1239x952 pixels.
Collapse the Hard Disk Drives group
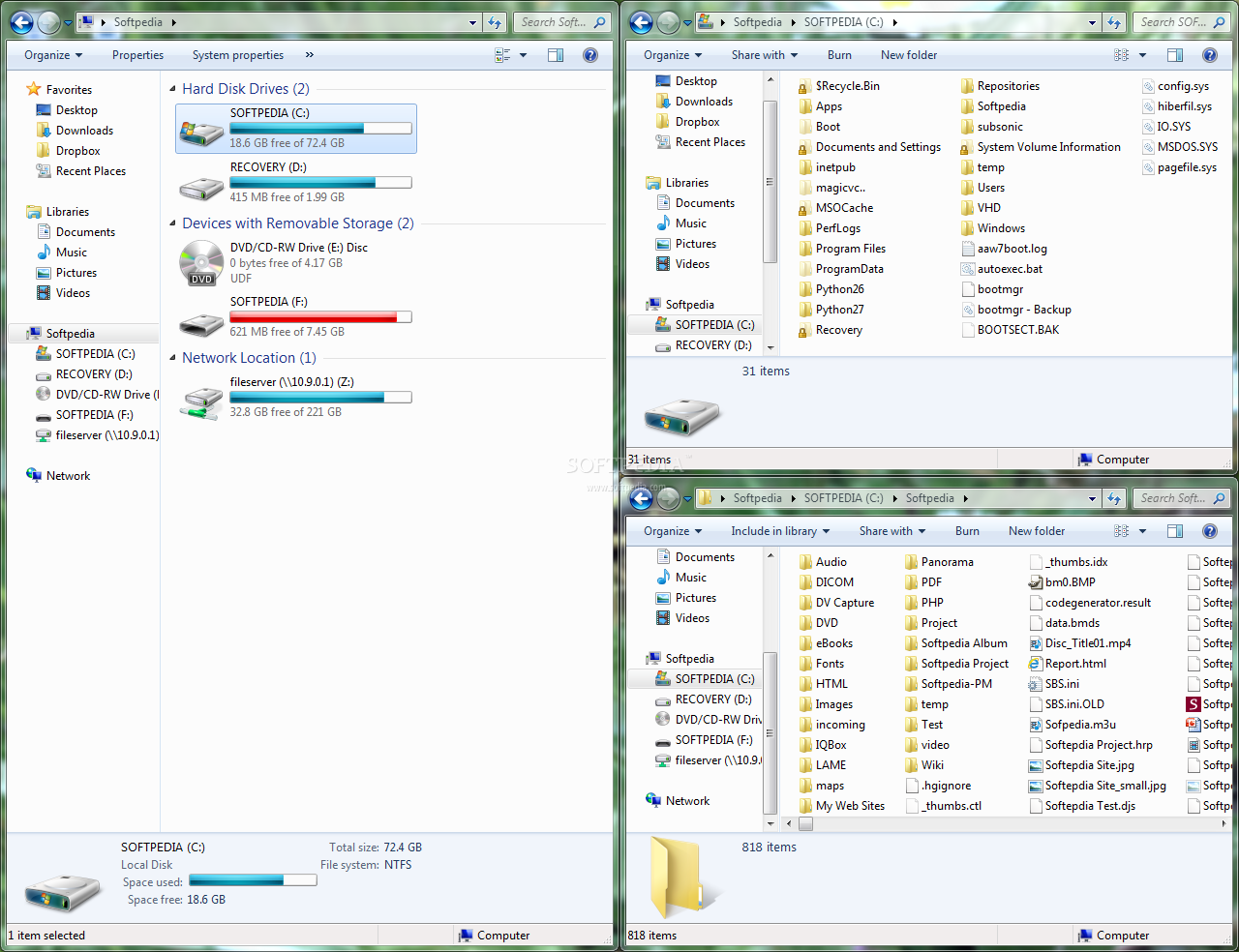[x=172, y=89]
